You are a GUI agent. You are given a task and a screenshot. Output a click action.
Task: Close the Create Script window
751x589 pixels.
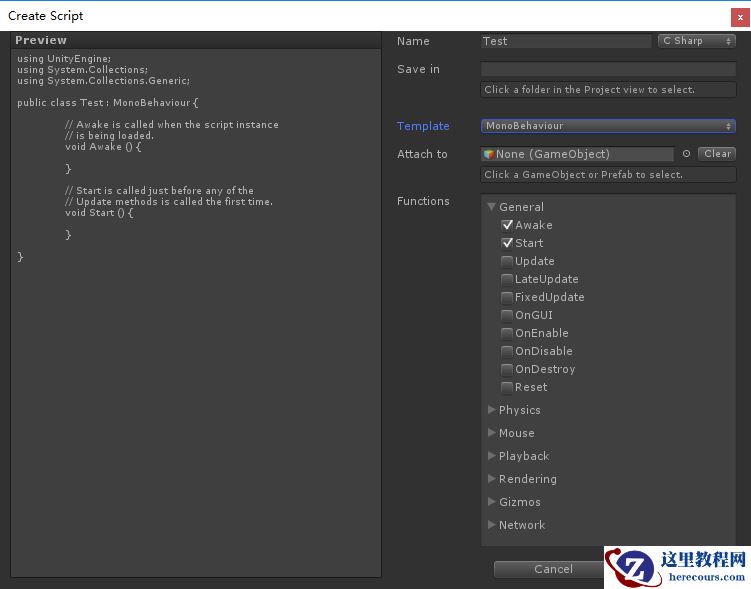(x=740, y=18)
